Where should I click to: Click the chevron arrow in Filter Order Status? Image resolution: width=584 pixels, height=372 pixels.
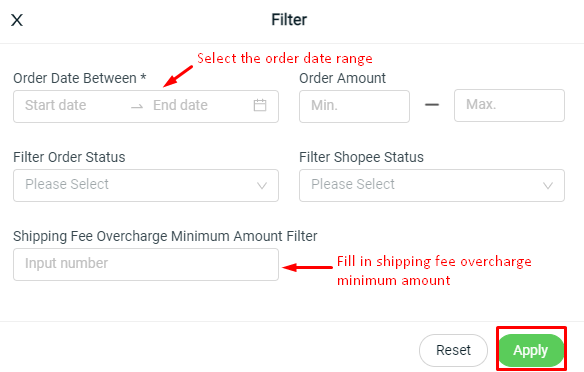(x=262, y=185)
